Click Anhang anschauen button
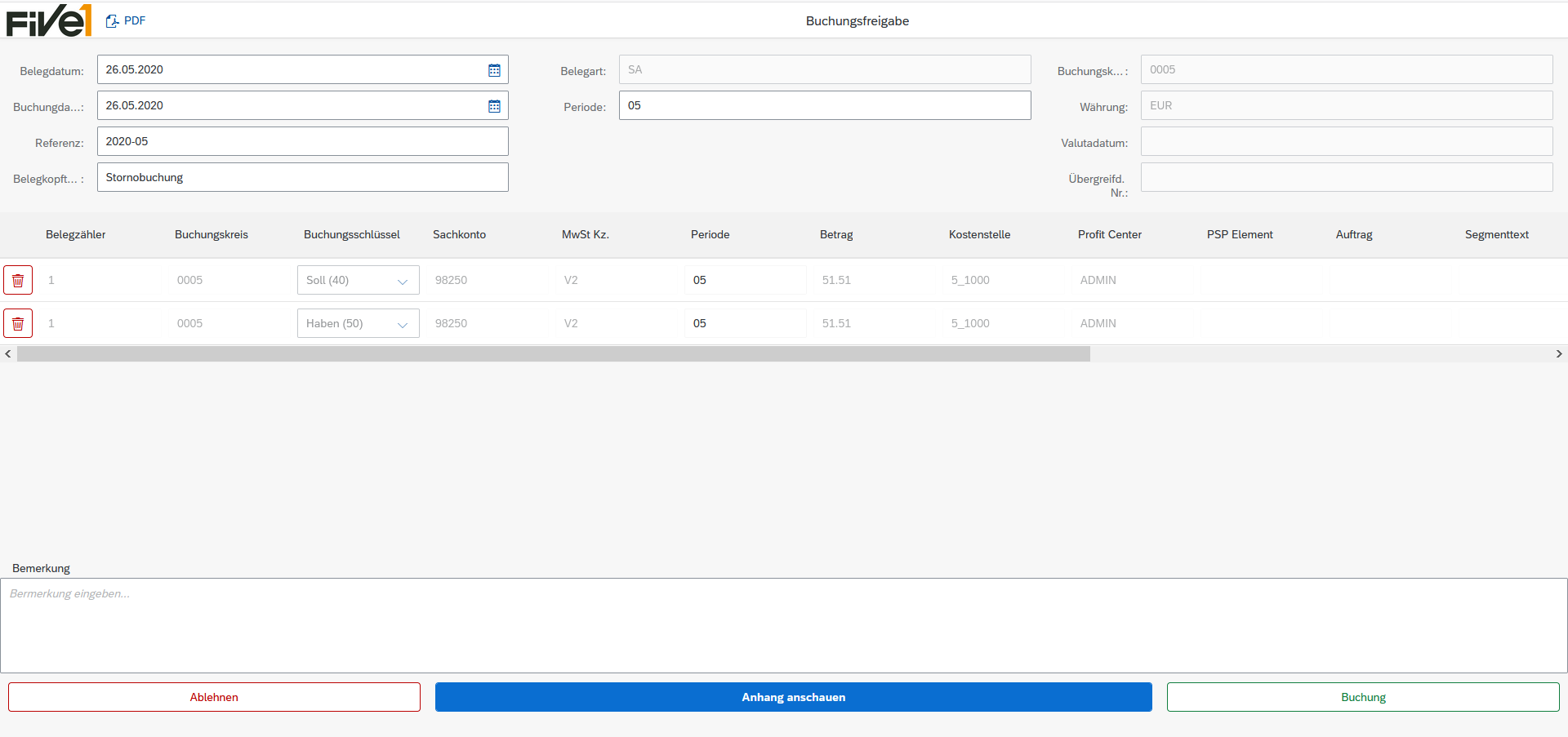 pos(794,697)
